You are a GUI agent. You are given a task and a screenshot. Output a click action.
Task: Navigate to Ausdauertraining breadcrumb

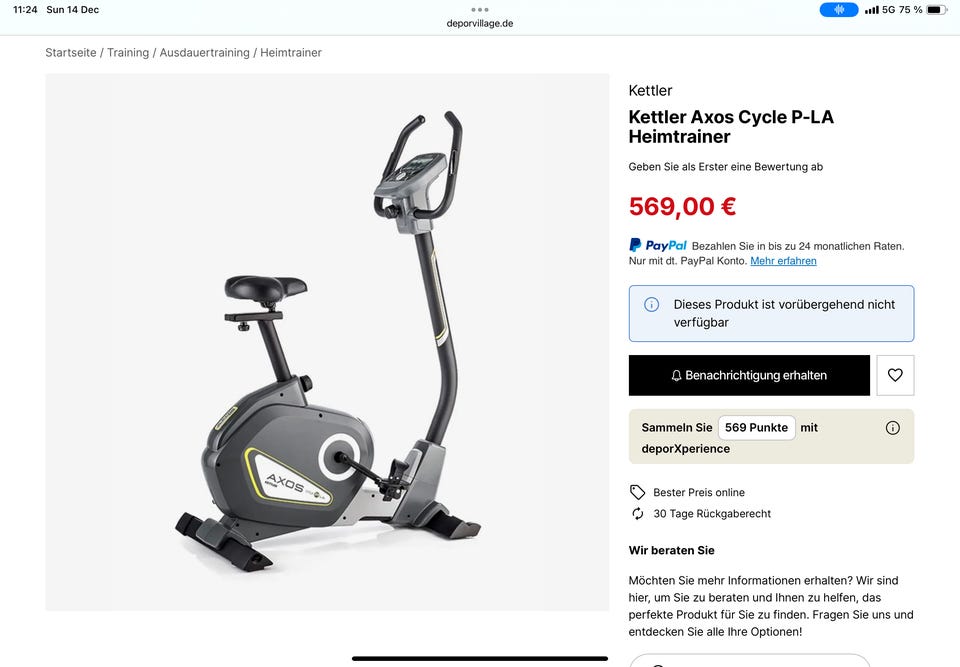(204, 53)
